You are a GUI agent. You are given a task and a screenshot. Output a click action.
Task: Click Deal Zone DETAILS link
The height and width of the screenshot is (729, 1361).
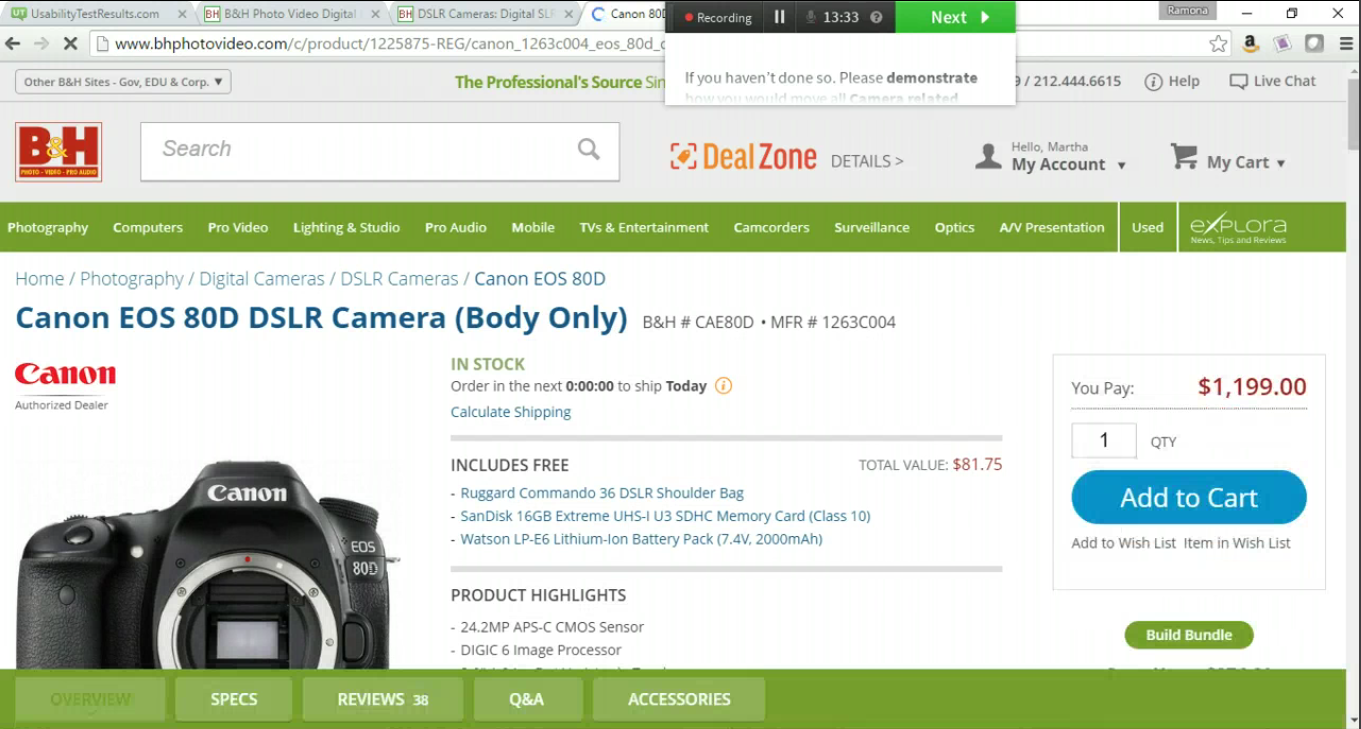[867, 161]
